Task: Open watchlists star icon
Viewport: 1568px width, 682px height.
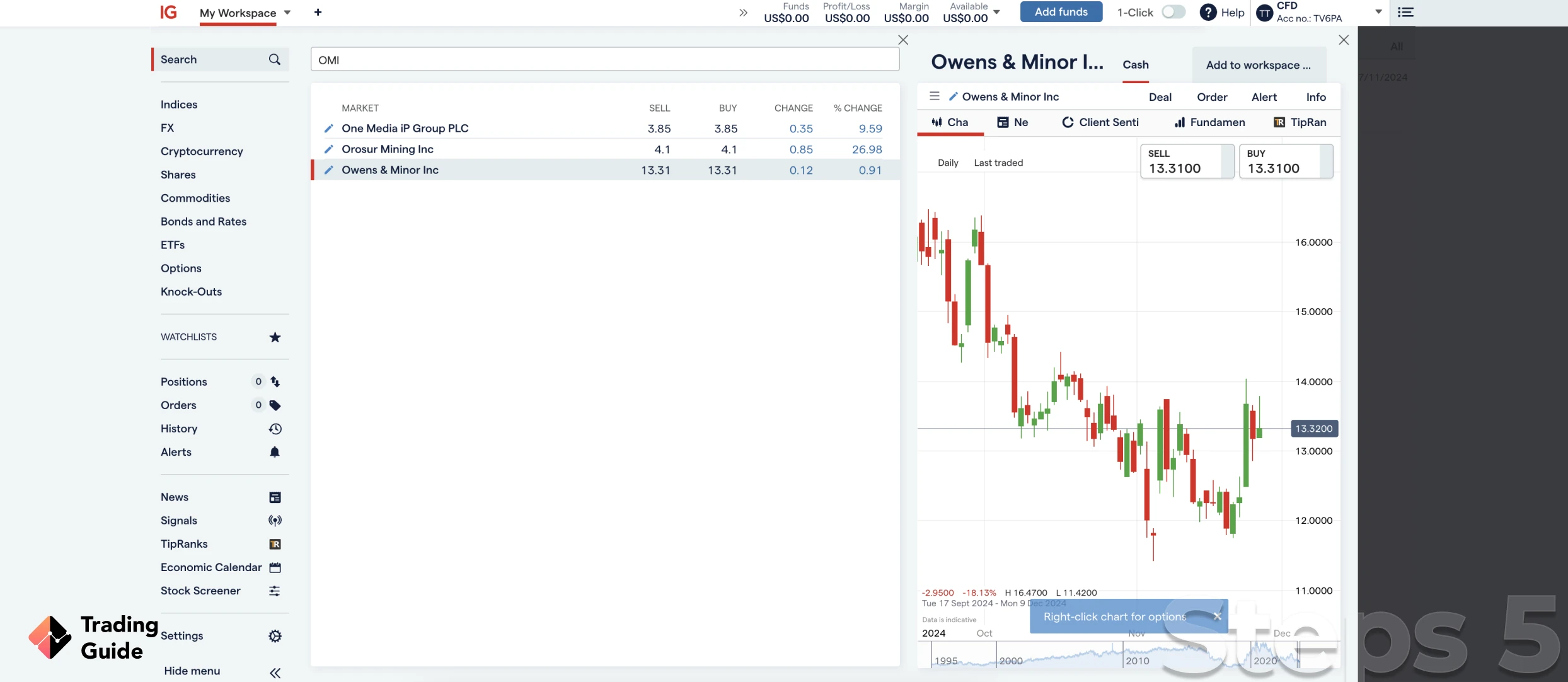Action: 275,337
